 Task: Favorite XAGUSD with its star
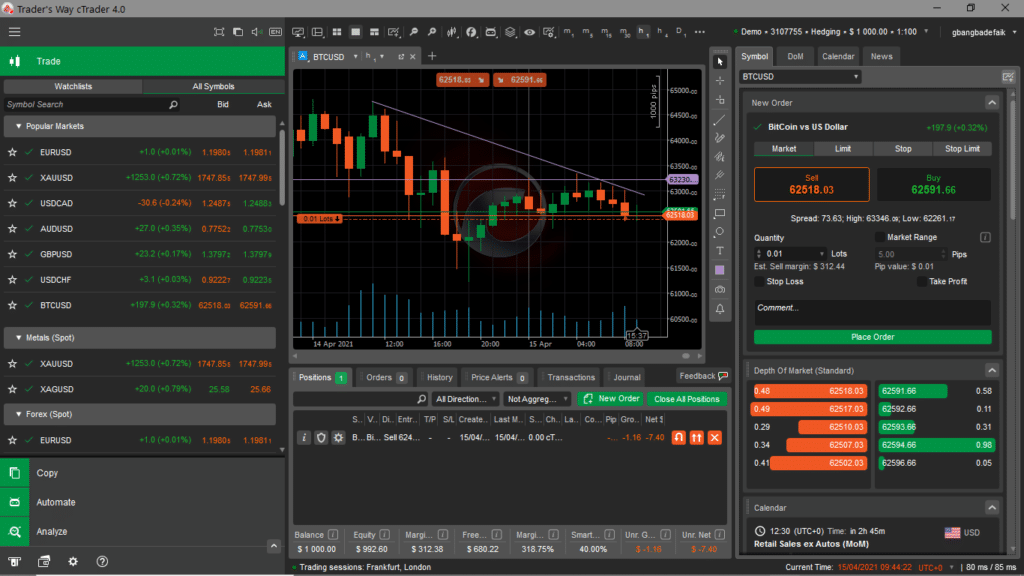click(x=12, y=389)
